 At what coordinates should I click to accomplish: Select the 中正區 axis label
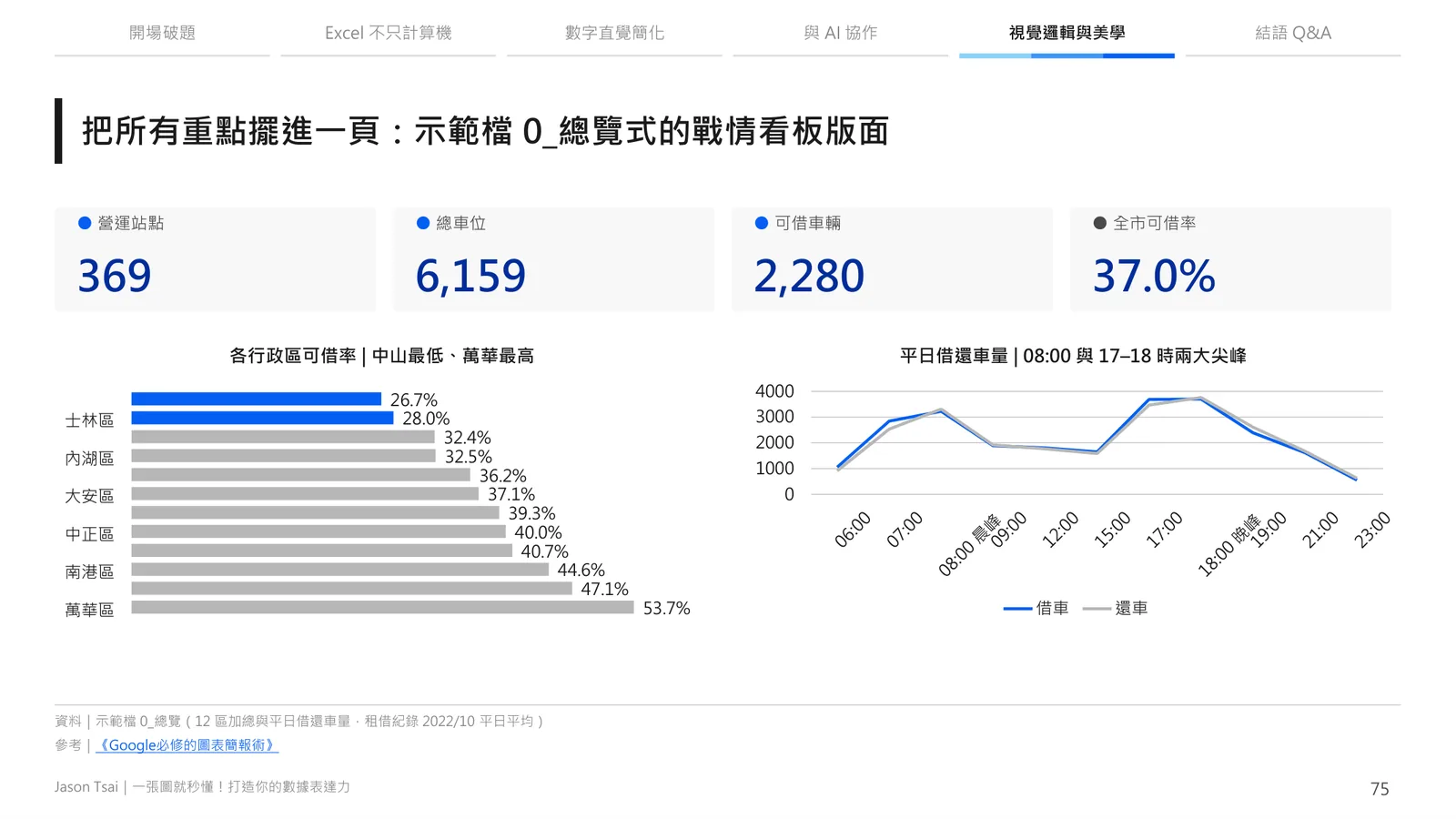pos(89,534)
